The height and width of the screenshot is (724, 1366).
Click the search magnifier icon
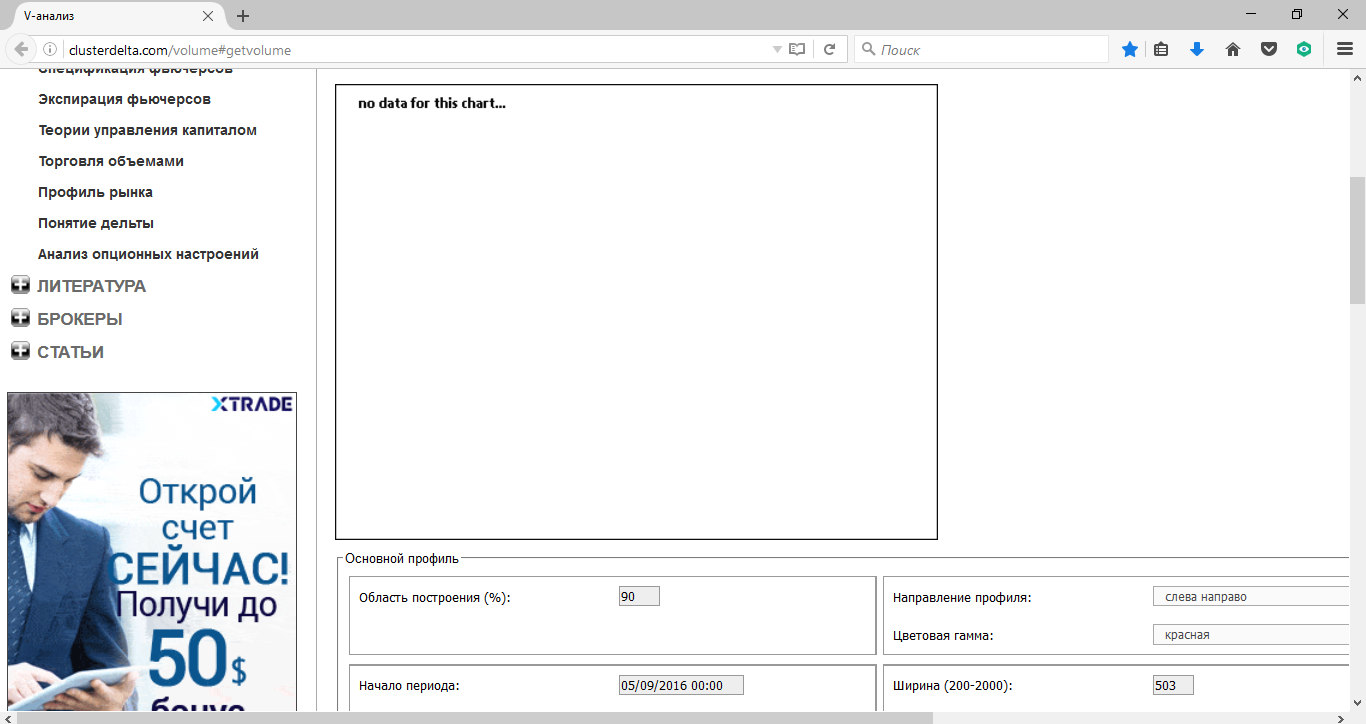(x=868, y=49)
